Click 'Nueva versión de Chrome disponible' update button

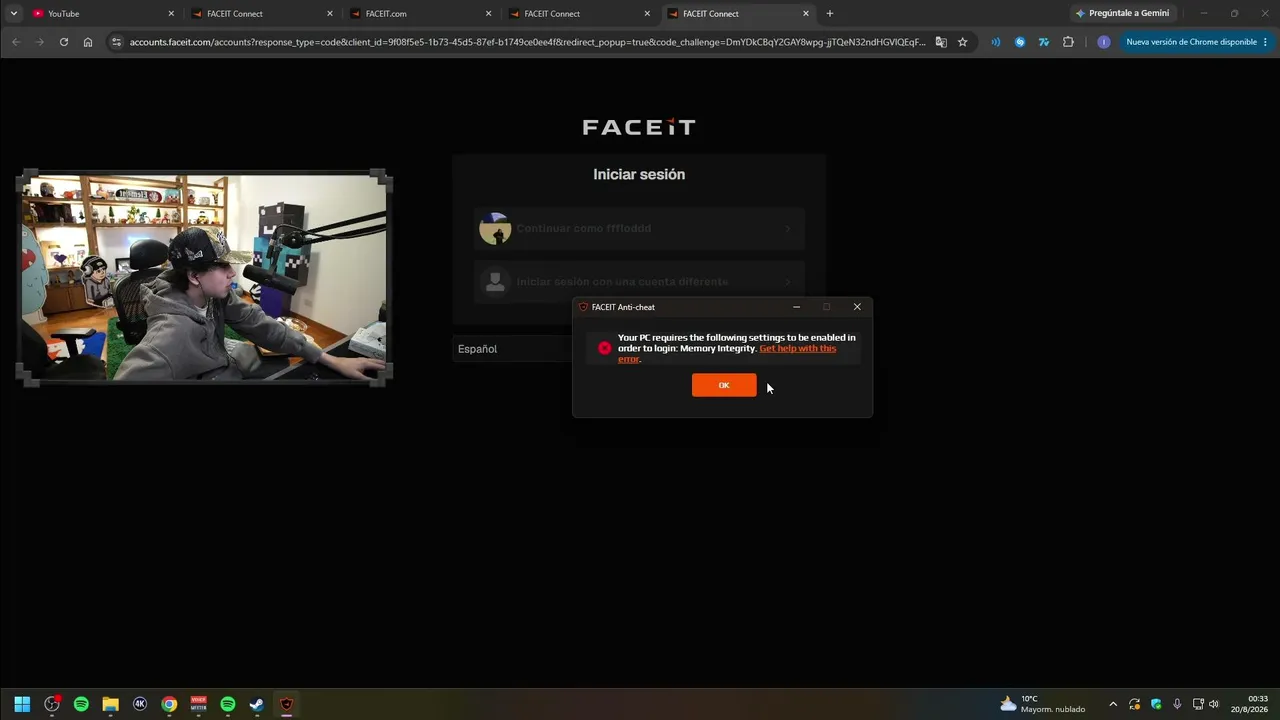[x=1191, y=42]
